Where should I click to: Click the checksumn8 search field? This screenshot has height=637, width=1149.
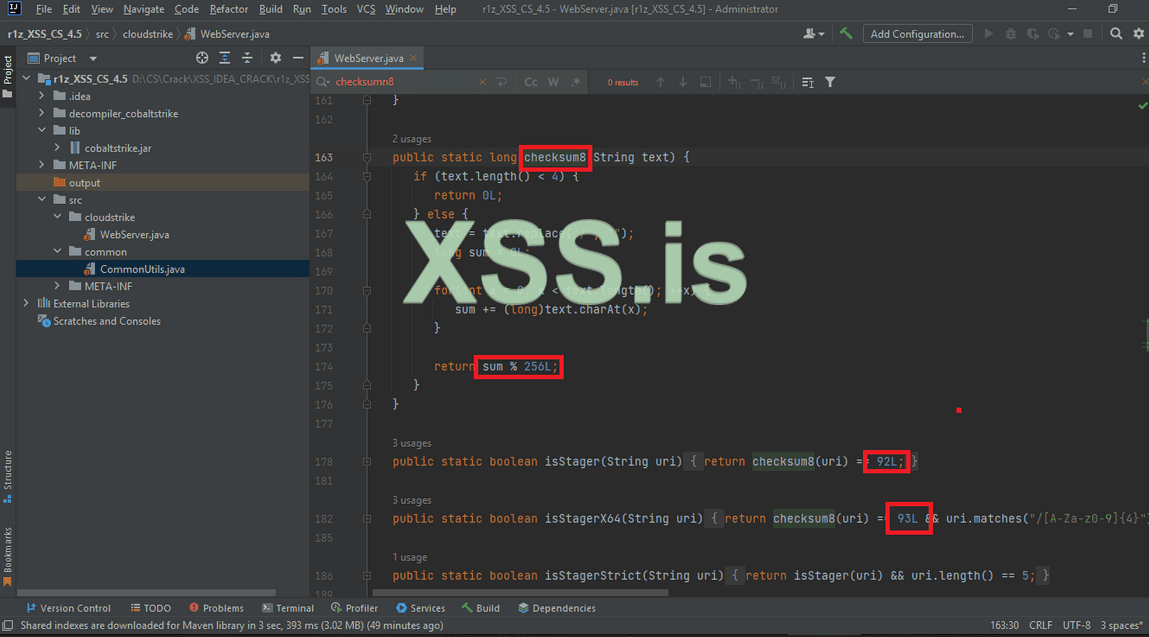[400, 82]
